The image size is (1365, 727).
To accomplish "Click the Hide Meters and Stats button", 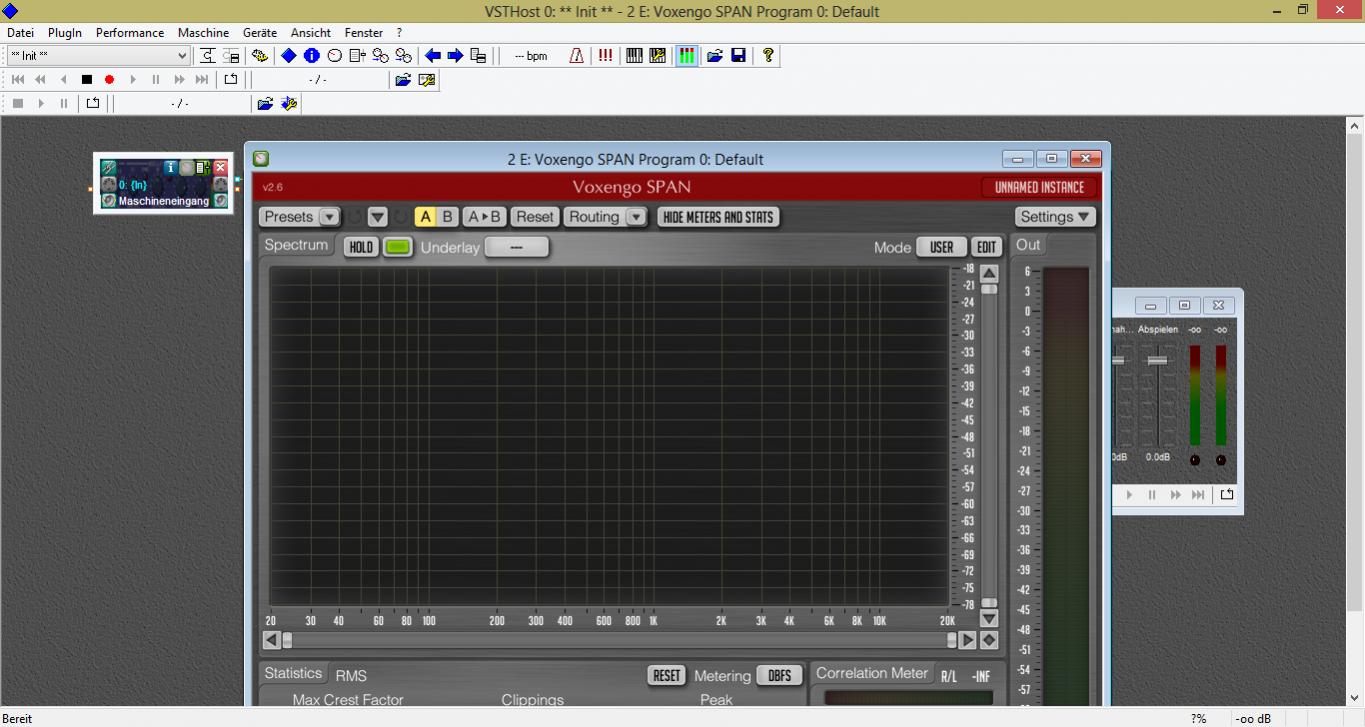I will pos(718,217).
